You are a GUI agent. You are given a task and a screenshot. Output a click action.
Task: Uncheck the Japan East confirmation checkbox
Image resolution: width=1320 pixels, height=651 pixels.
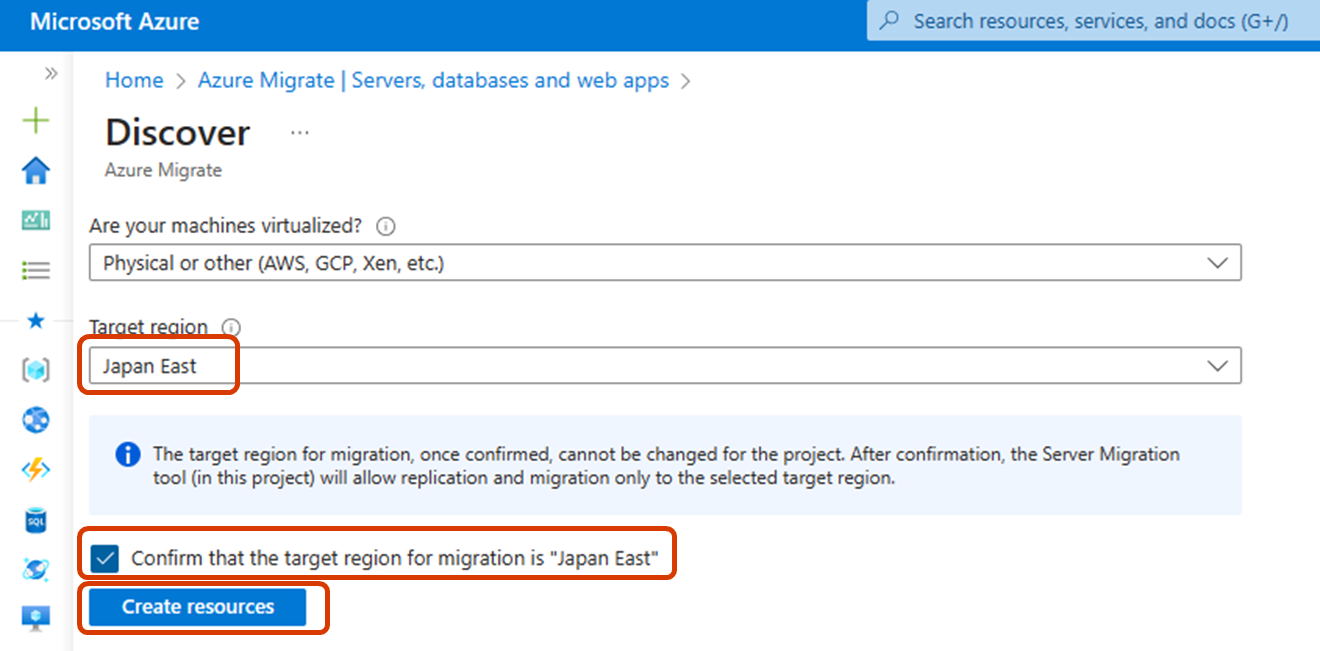click(x=104, y=558)
